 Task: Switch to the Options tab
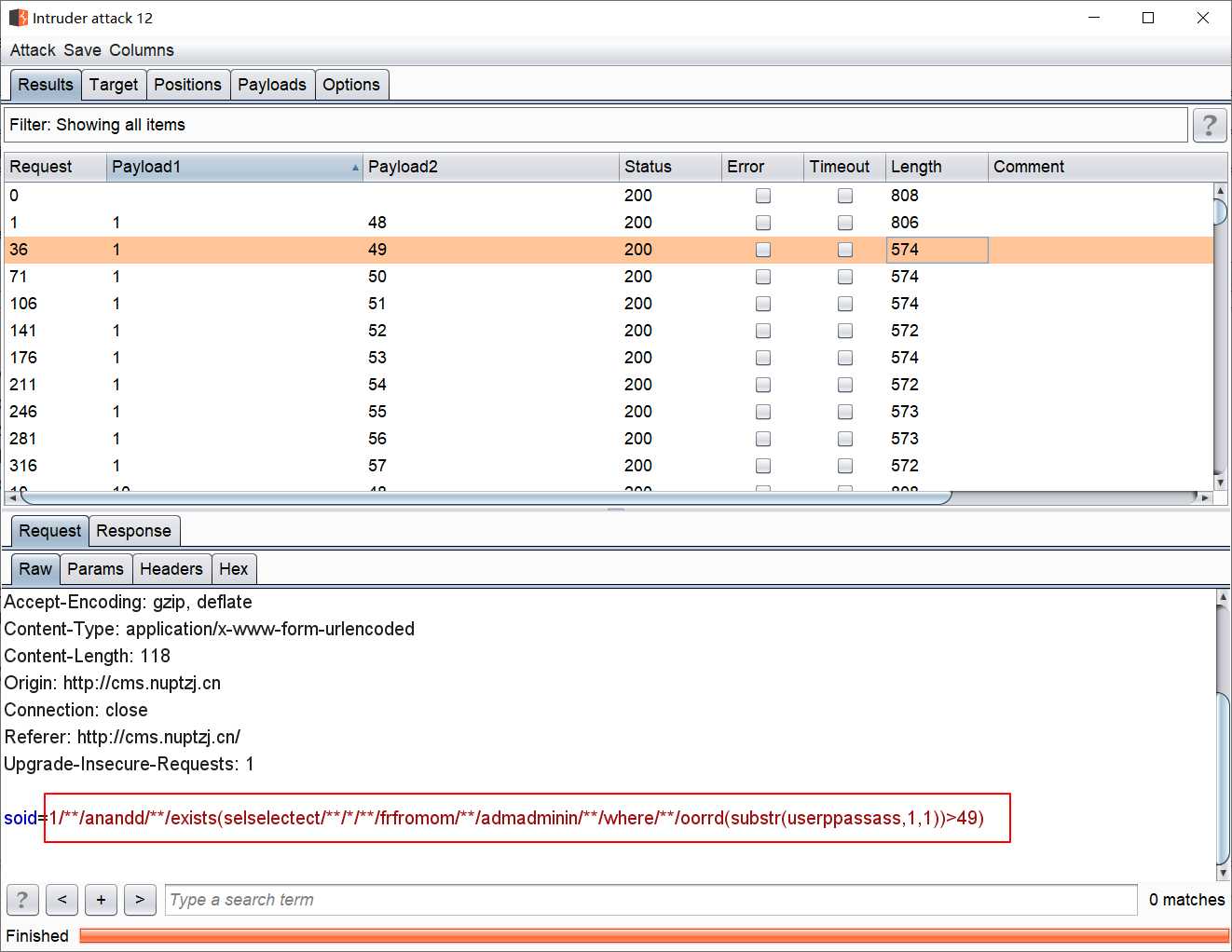[x=351, y=85]
